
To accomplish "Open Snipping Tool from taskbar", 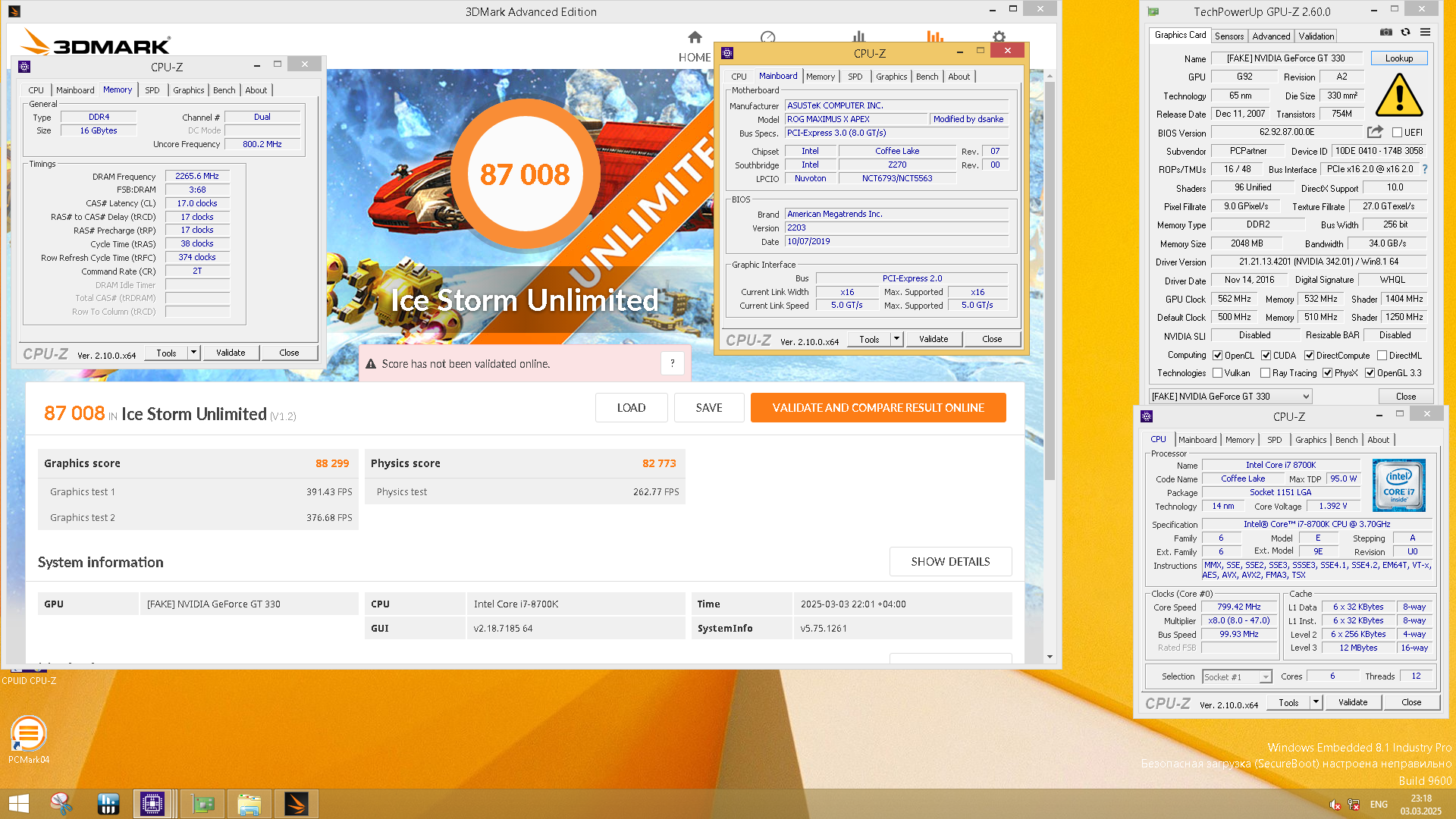I will click(x=61, y=804).
